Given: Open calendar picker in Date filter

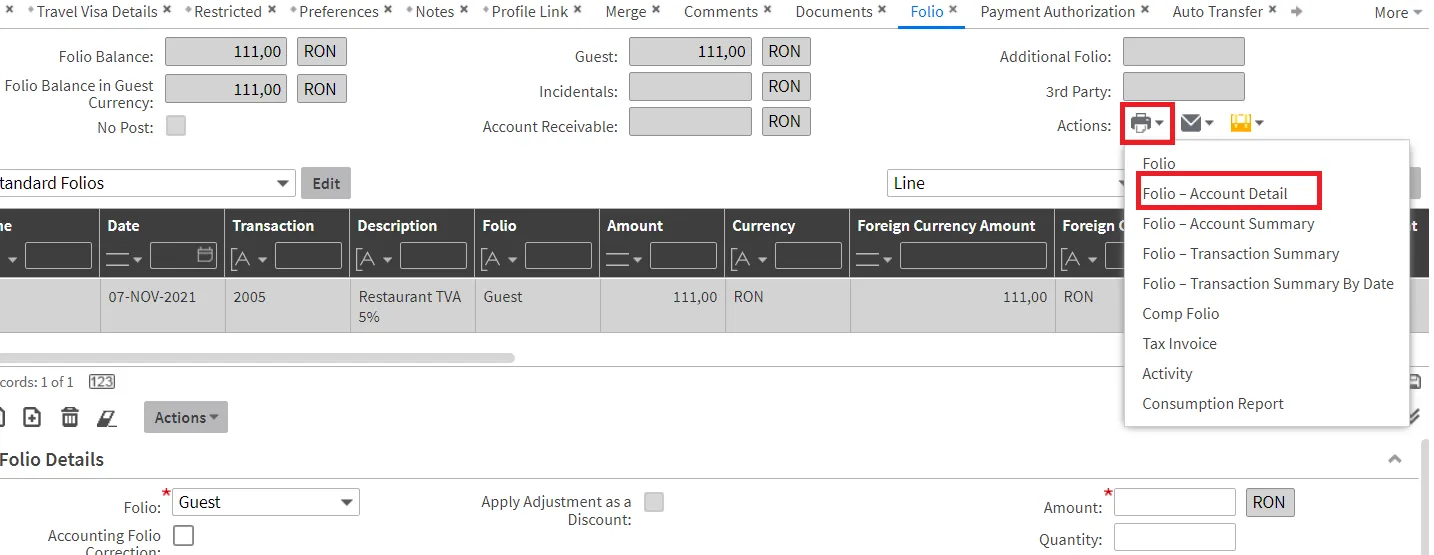Looking at the screenshot, I should [x=205, y=255].
